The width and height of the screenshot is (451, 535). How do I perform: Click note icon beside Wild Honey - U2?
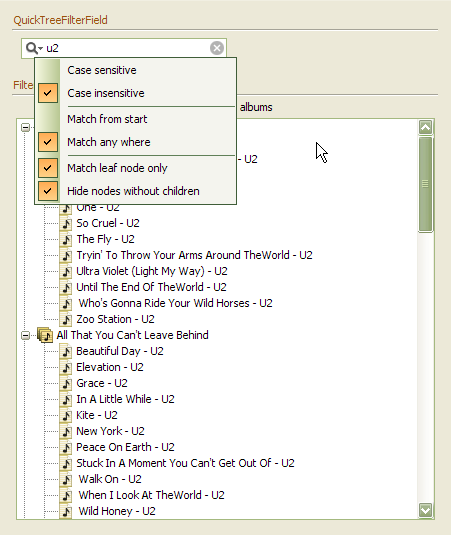click(x=66, y=512)
